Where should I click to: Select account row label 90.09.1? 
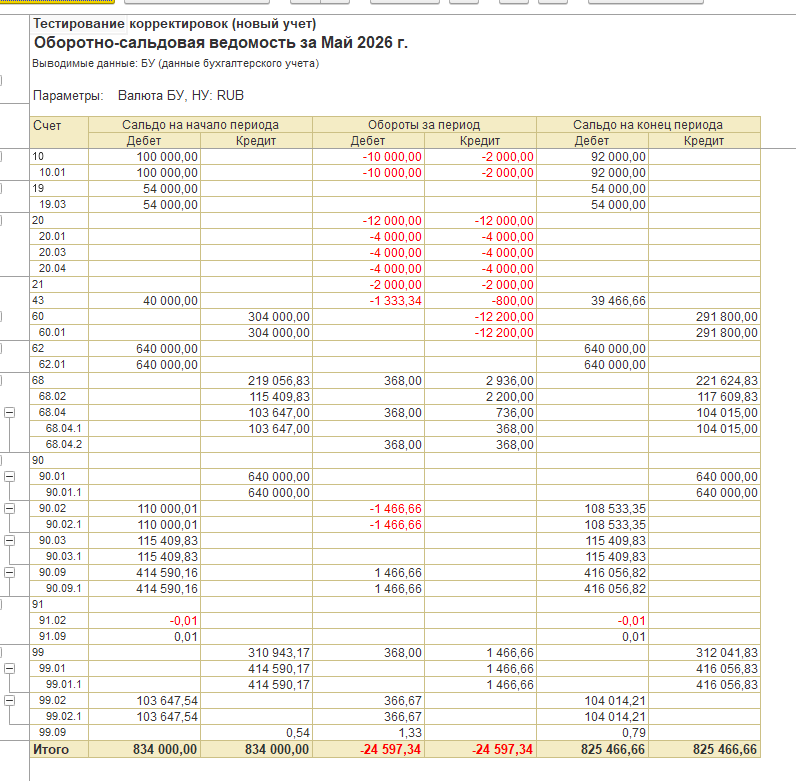(63, 588)
